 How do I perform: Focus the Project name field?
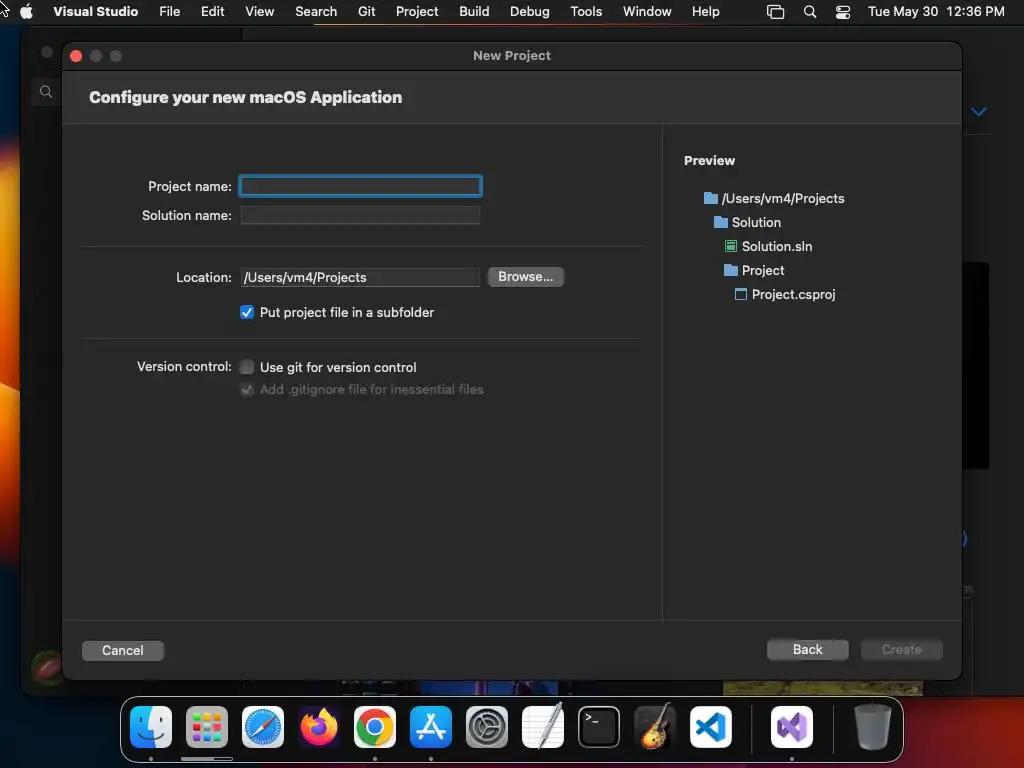[360, 186]
